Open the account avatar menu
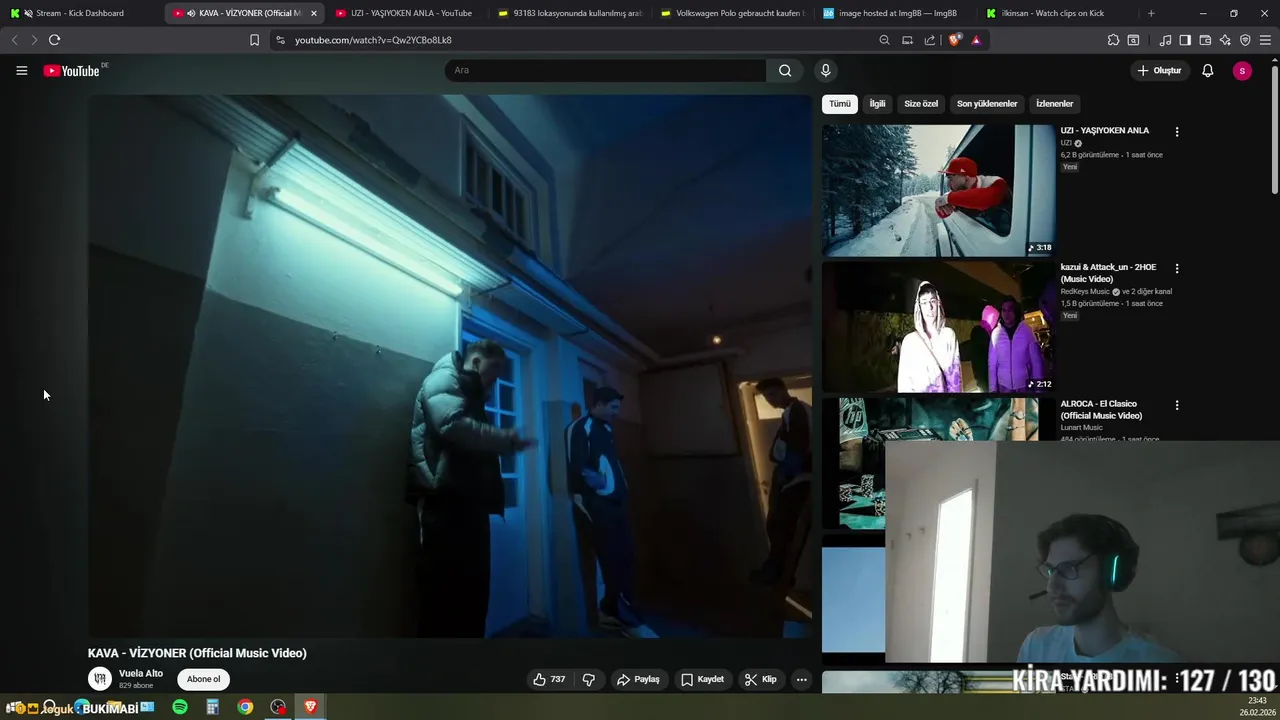The height and width of the screenshot is (720, 1280). click(1242, 70)
